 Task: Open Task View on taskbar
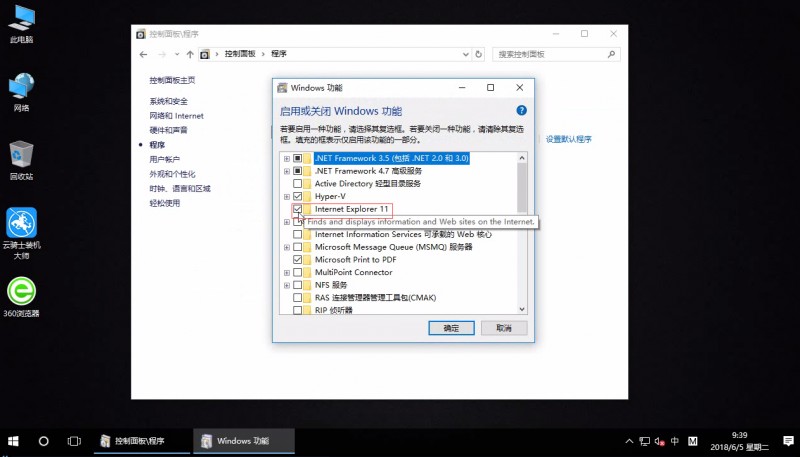tap(74, 441)
